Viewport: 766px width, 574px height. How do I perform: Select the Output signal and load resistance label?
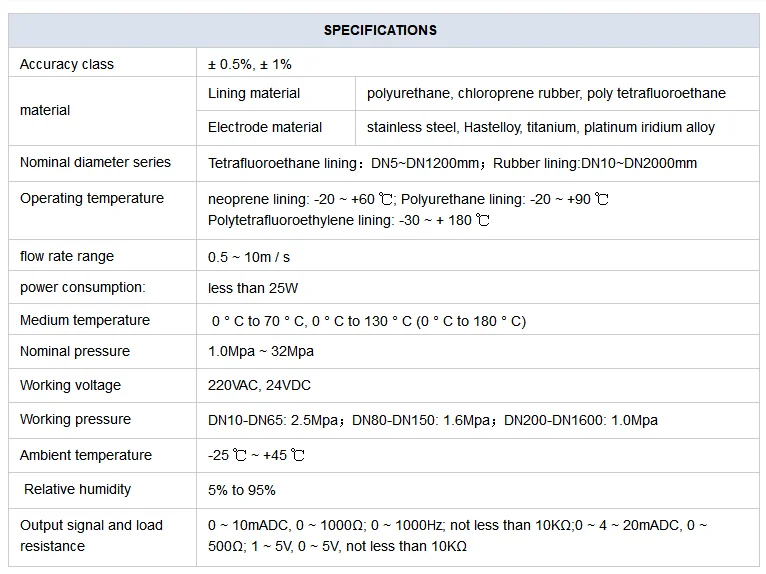91,535
